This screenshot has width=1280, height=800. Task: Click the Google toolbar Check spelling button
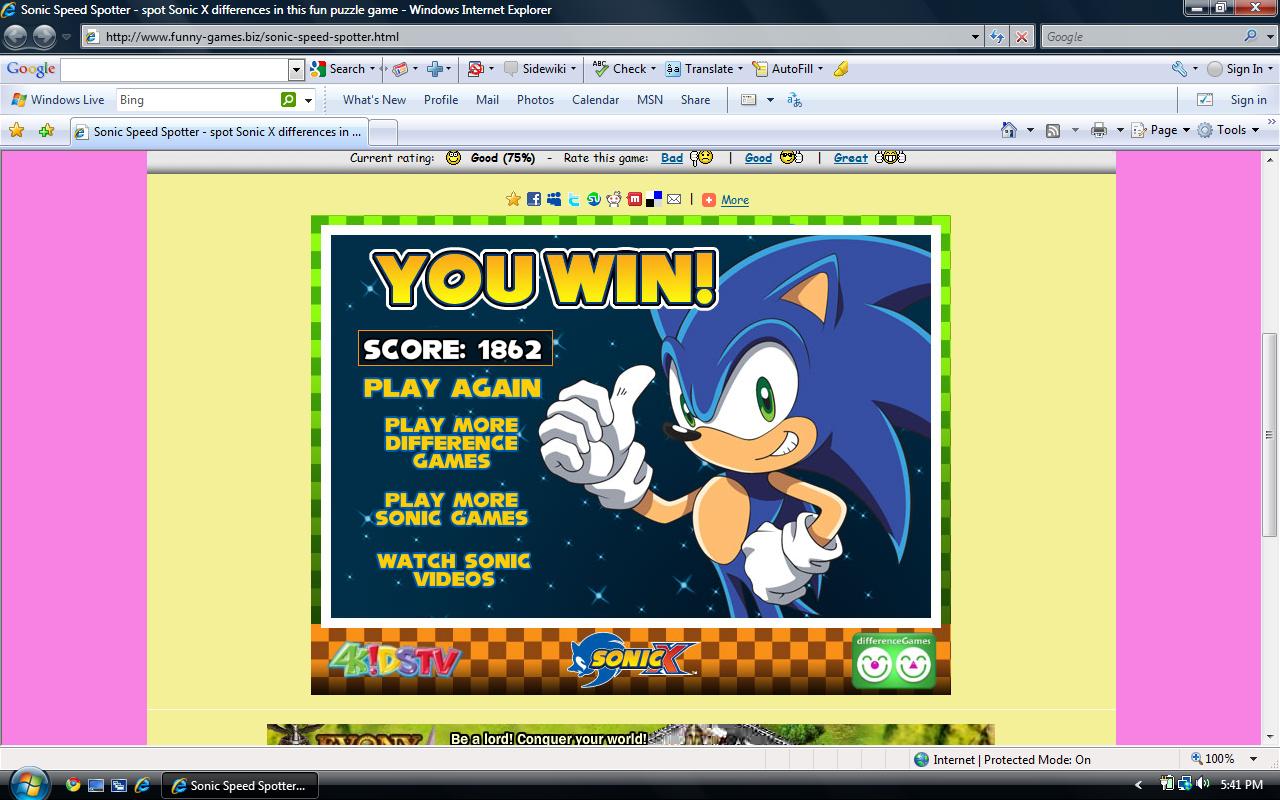click(x=620, y=69)
